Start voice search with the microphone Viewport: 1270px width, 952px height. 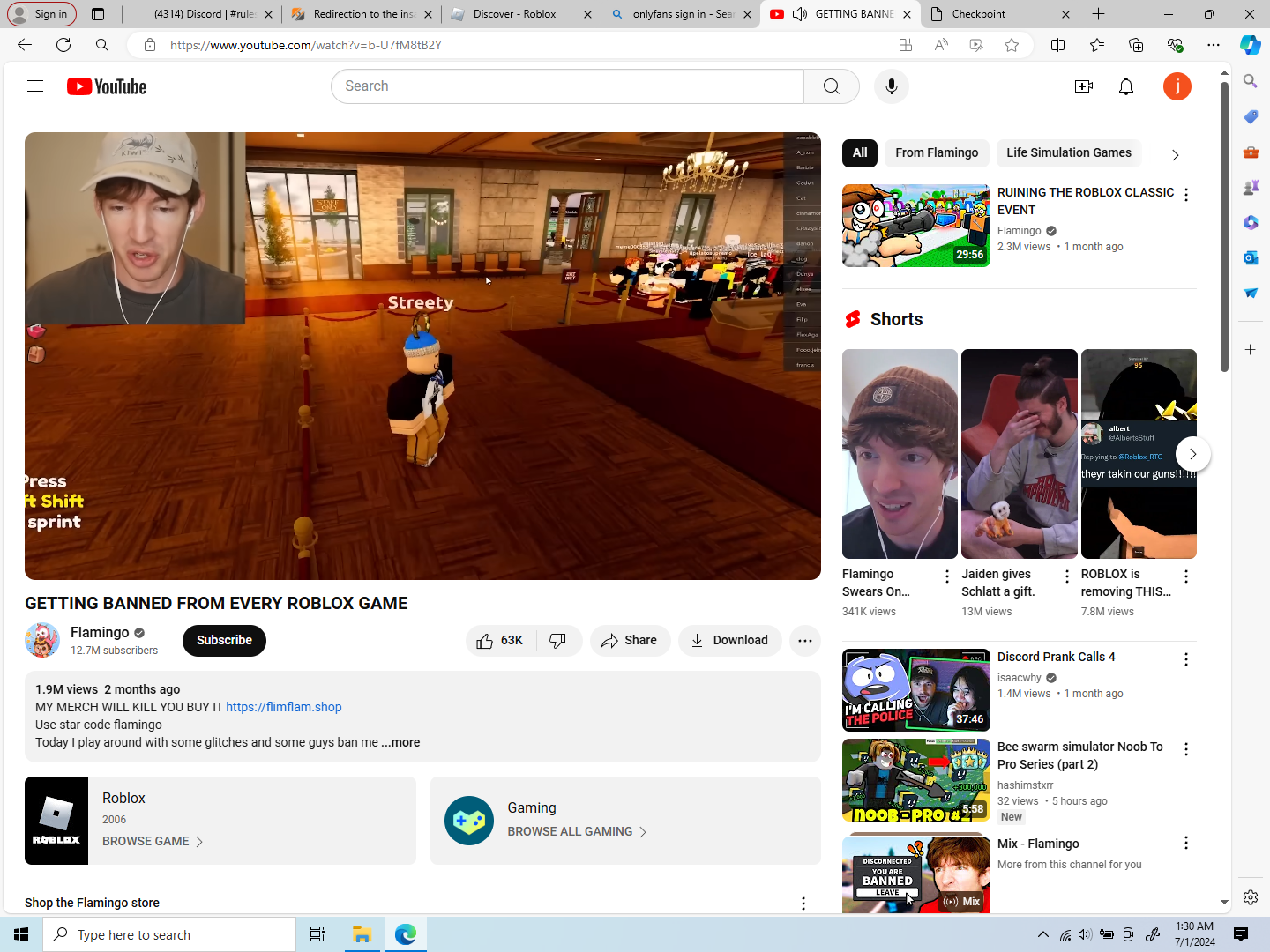[x=892, y=86]
